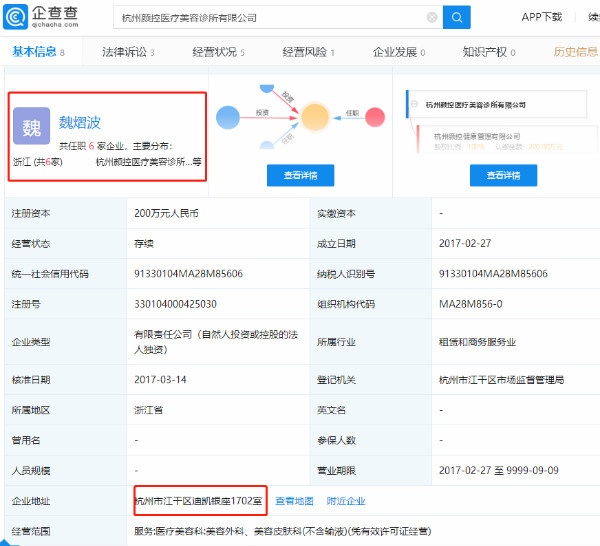Open the 查看地图 link beside the address
Viewport: 600px width, 546px height.
294,501
